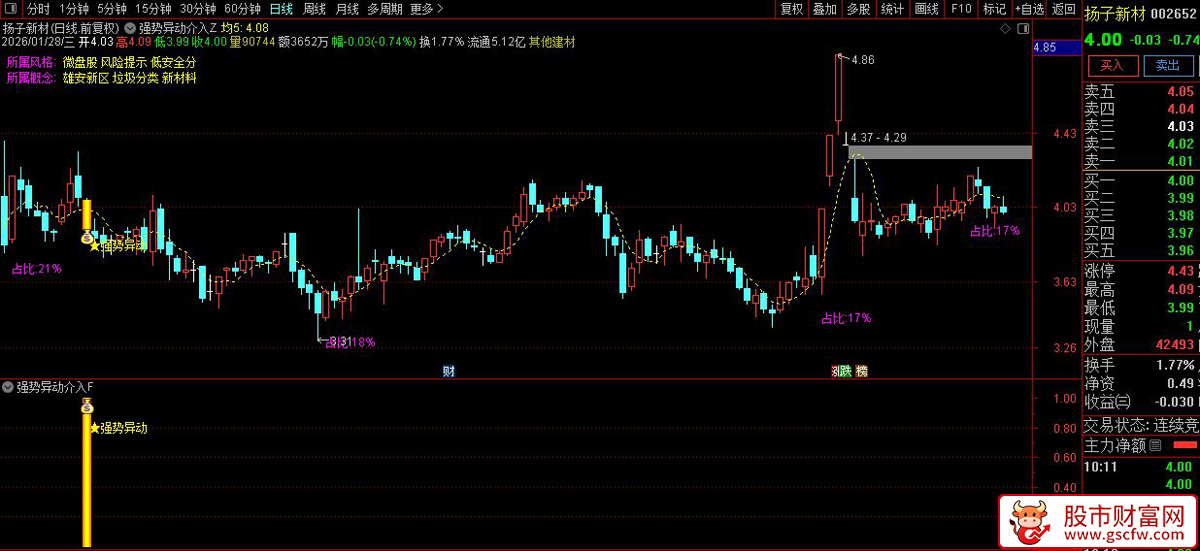Screen dimensions: 1200x551
Task: Click the 买入 buy button
Action: (1112, 65)
